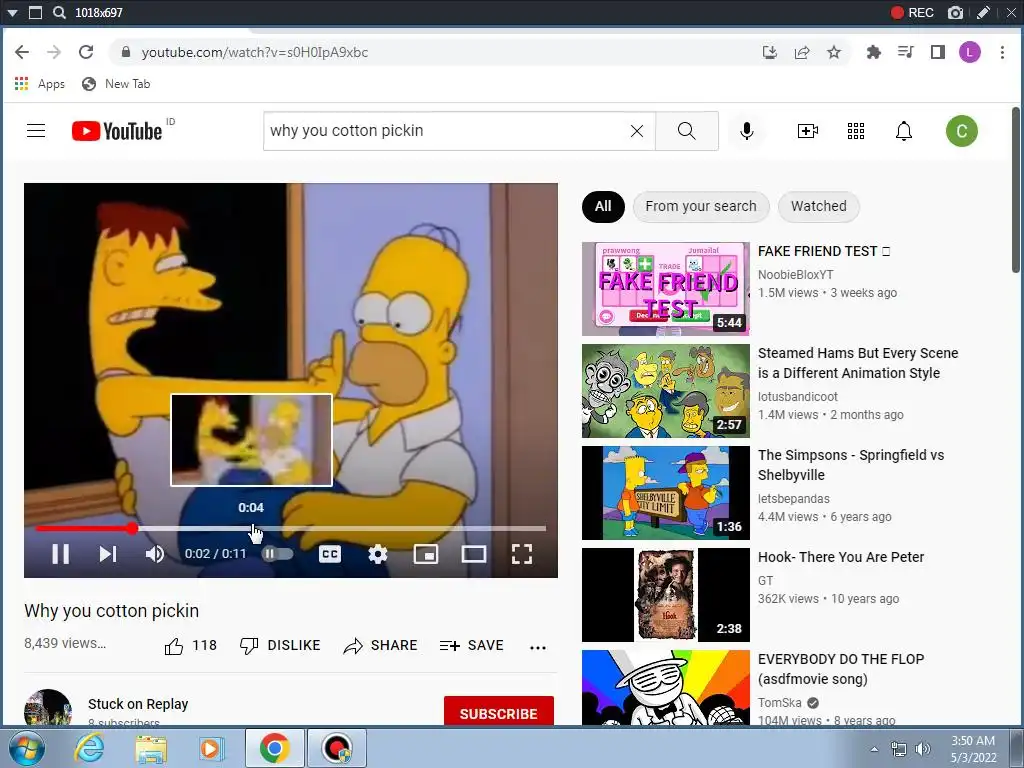Open FAKE FRIEND TEST video thumbnail
The height and width of the screenshot is (768, 1024).
[x=665, y=289]
